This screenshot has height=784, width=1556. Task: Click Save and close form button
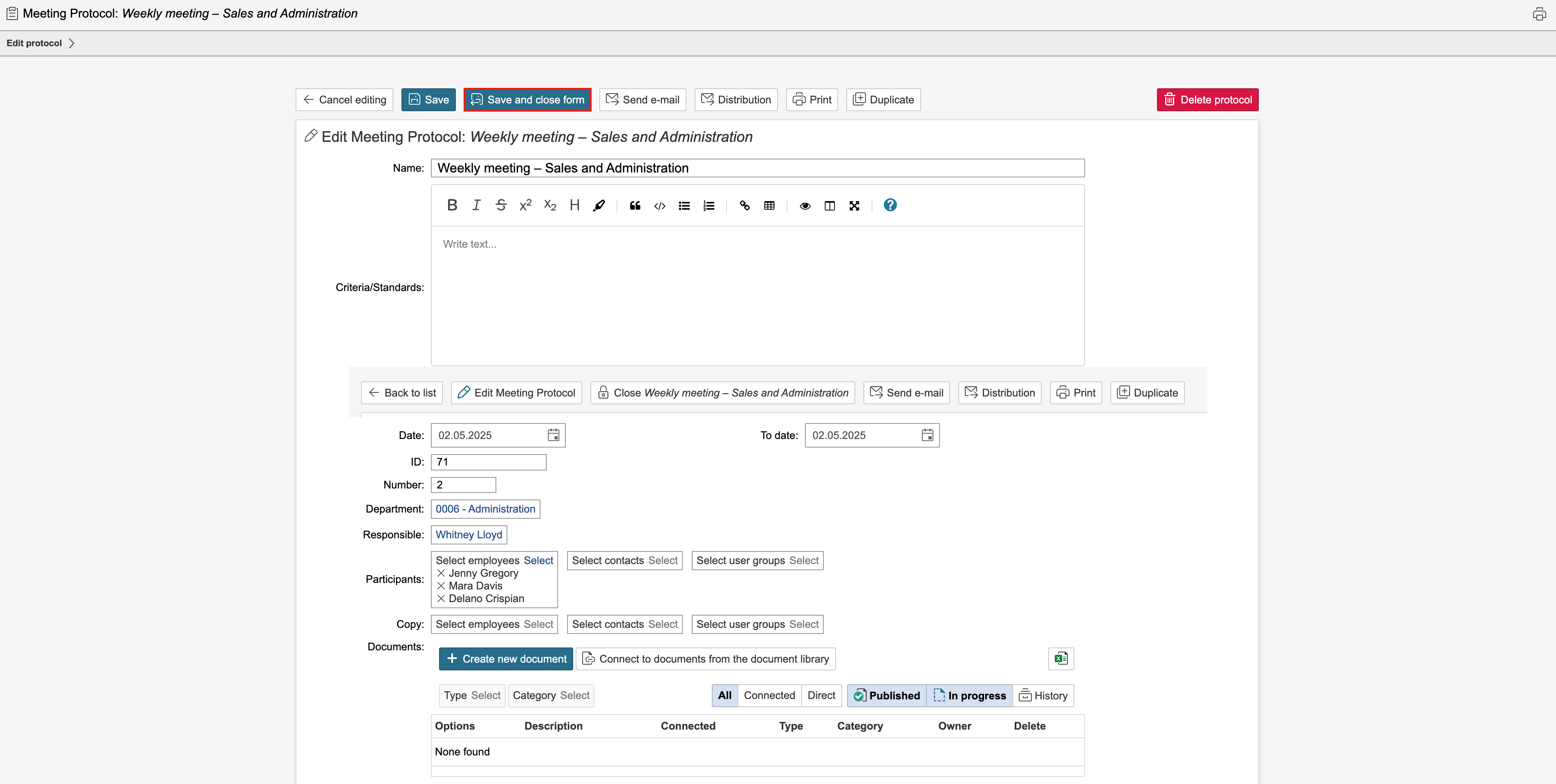[x=527, y=100]
